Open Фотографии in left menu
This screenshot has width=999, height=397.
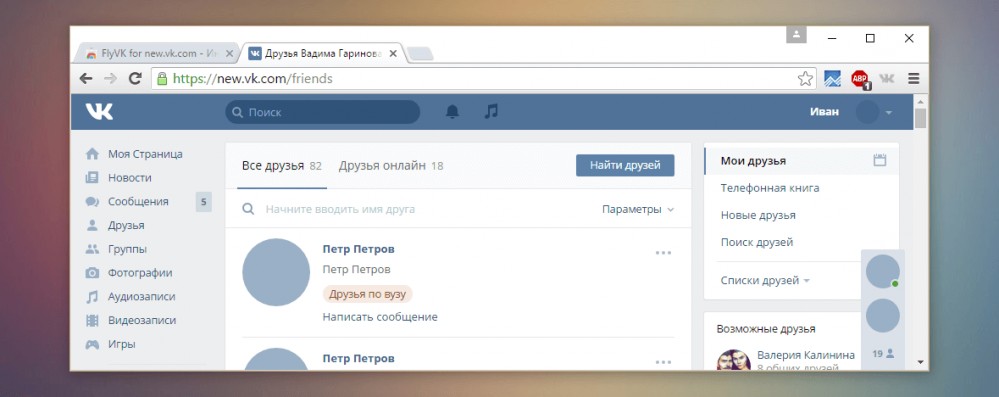click(140, 273)
